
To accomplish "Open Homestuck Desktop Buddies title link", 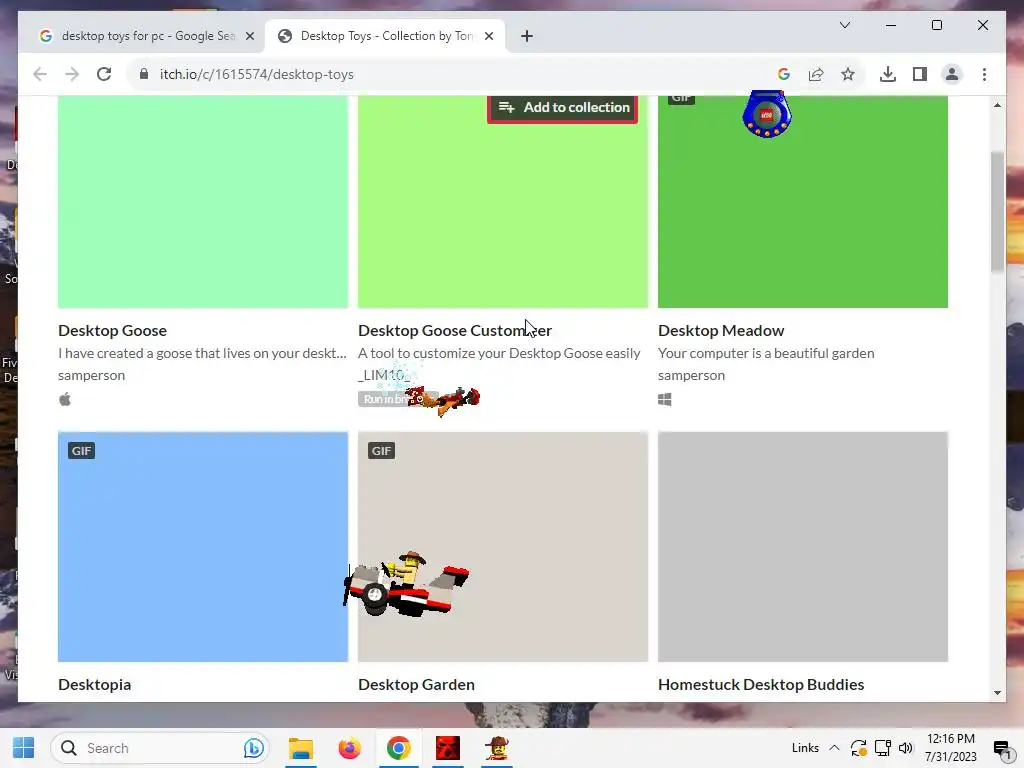I will pyautogui.click(x=761, y=684).
